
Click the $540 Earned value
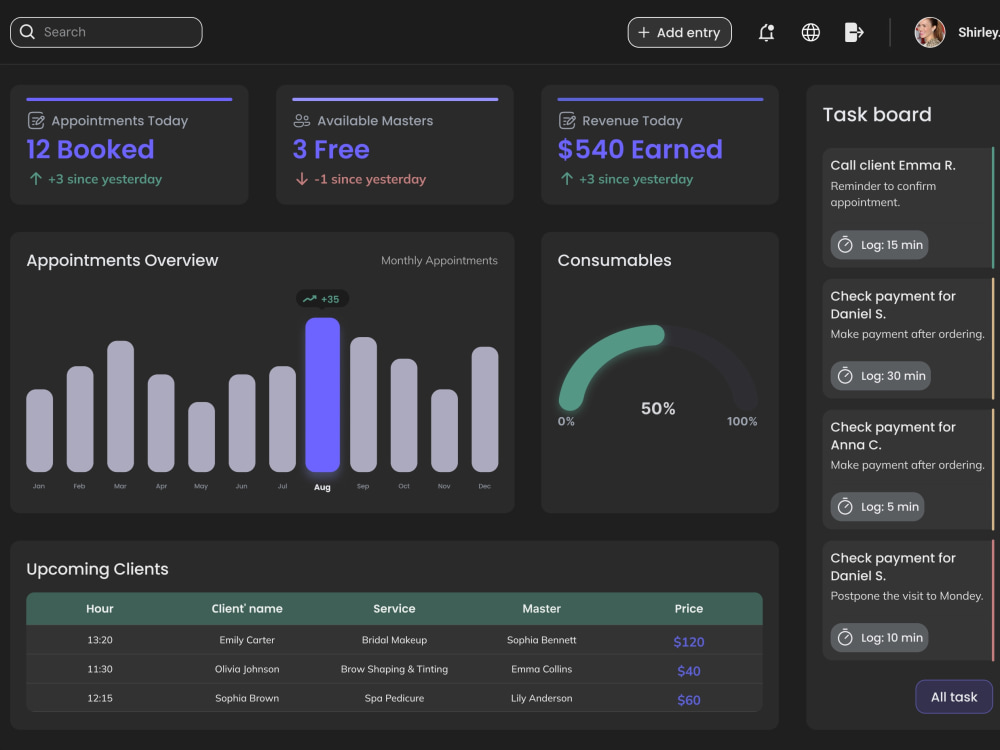point(640,149)
